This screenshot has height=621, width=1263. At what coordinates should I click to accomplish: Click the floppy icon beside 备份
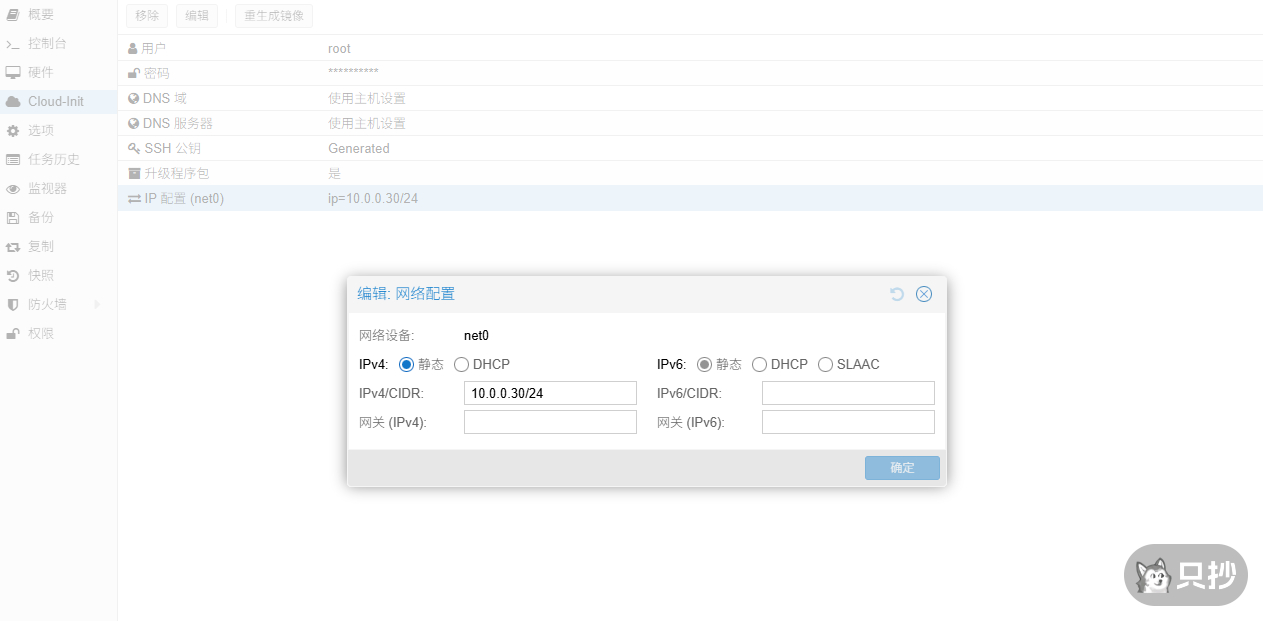(13, 218)
